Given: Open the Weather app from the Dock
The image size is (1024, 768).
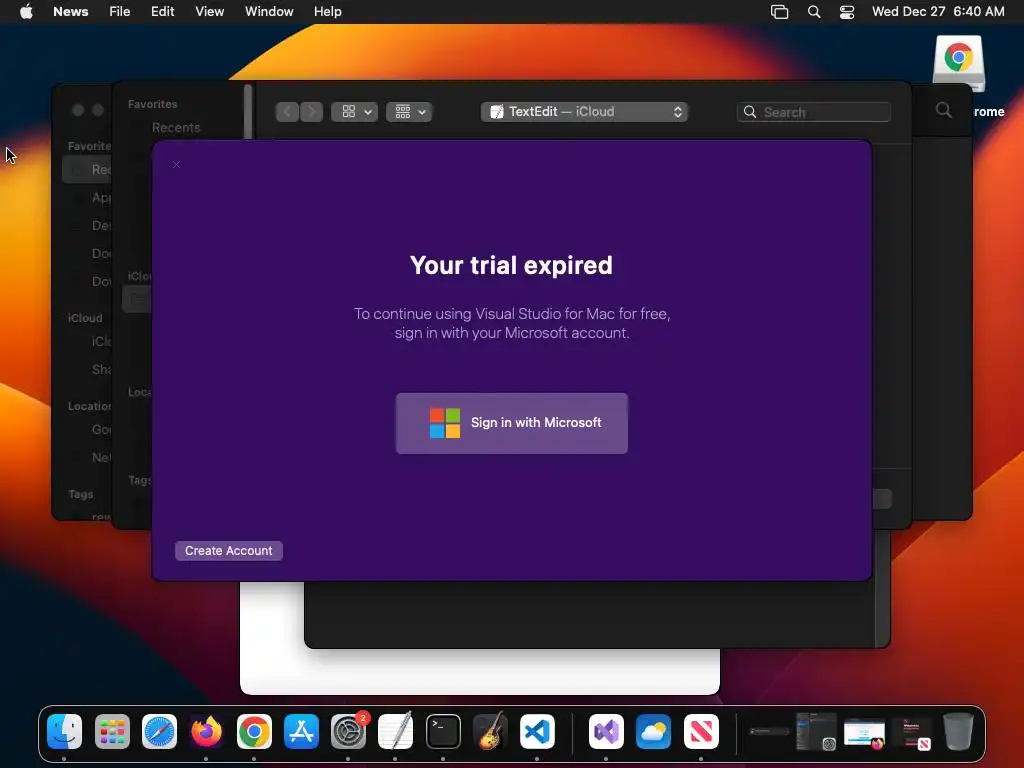Looking at the screenshot, I should click(654, 731).
